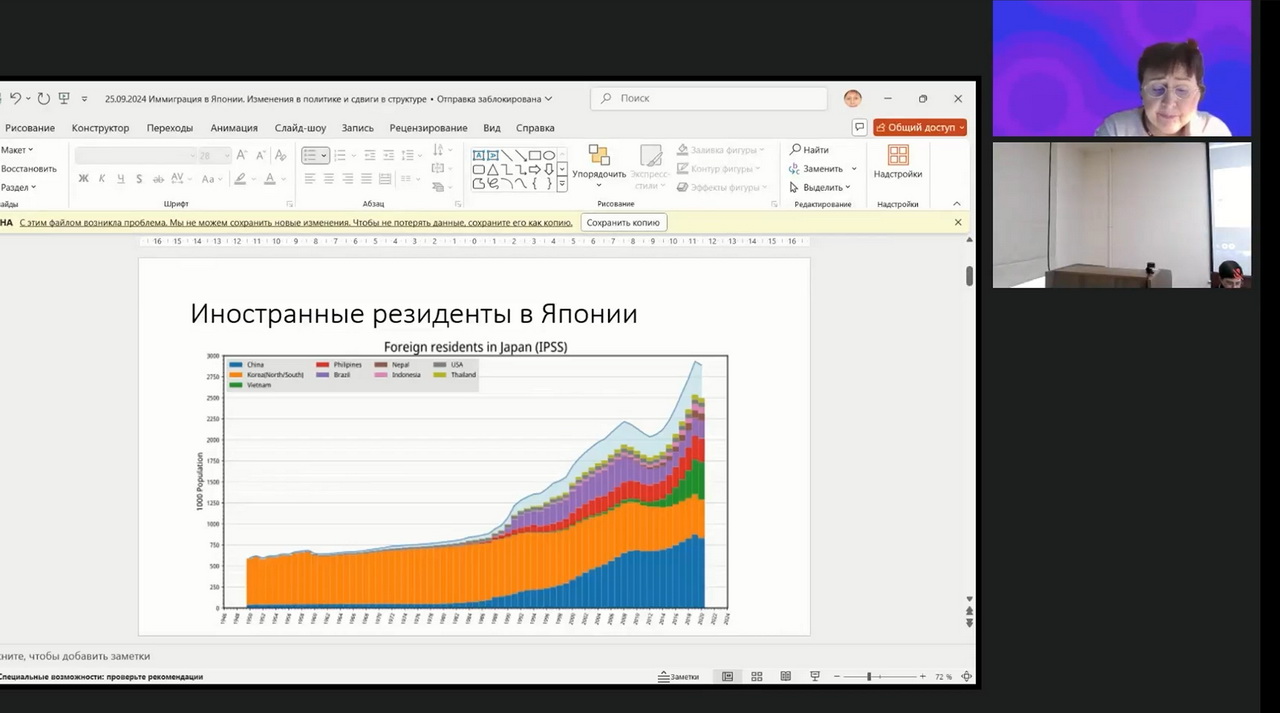
Task: Clear all formatting icon
Action: [281, 155]
